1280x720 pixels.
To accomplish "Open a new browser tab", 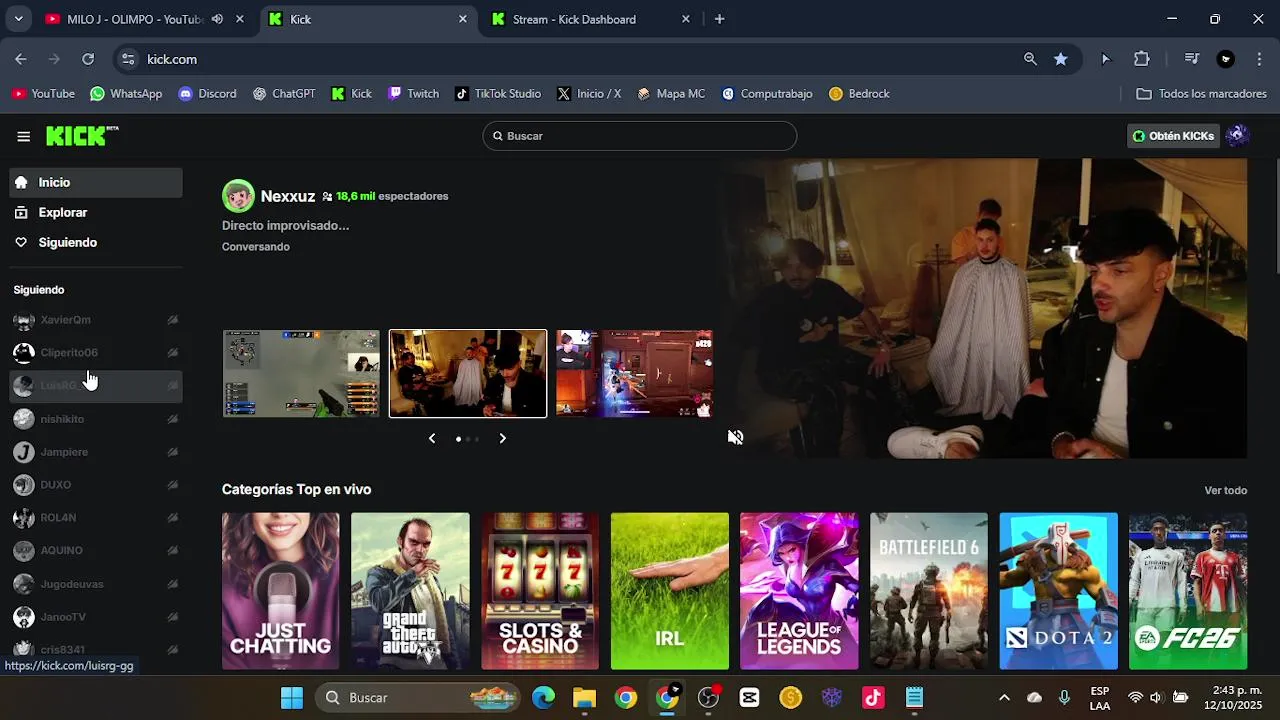I will pyautogui.click(x=719, y=19).
